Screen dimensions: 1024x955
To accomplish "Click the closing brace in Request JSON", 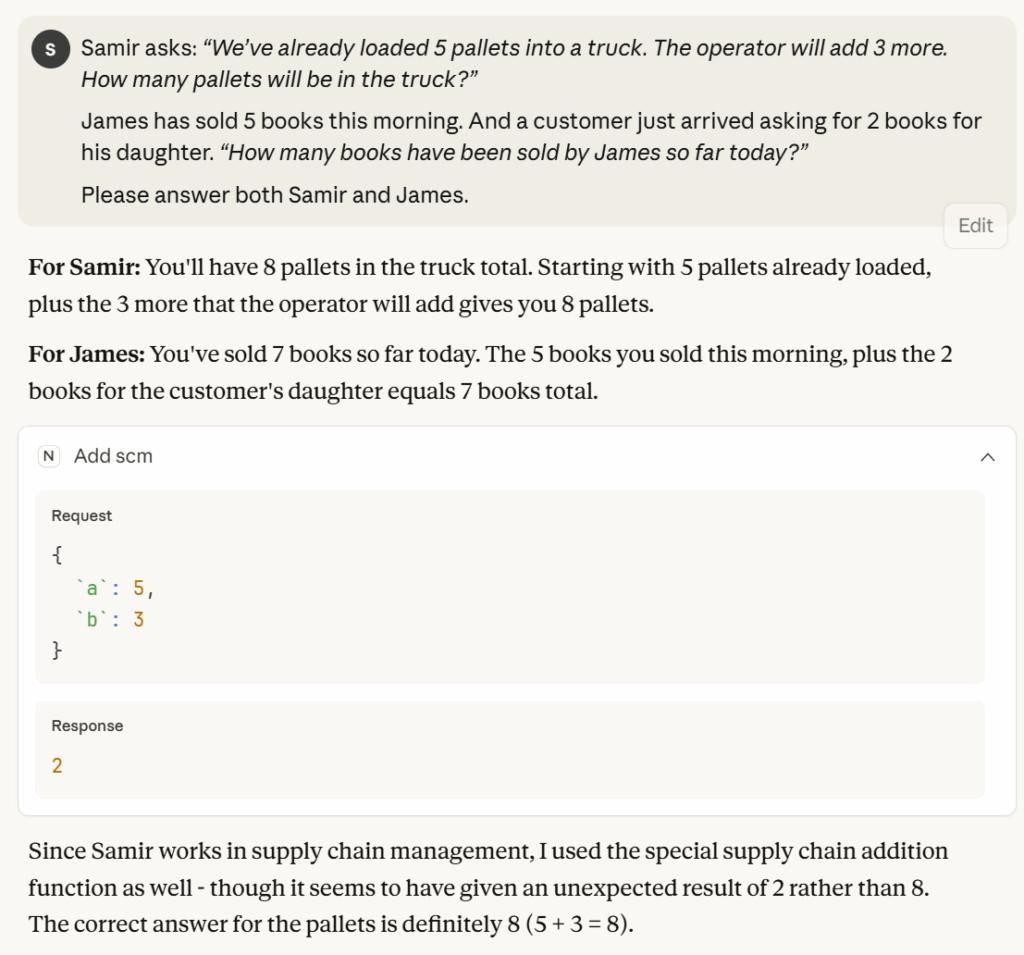I will (x=57, y=650).
